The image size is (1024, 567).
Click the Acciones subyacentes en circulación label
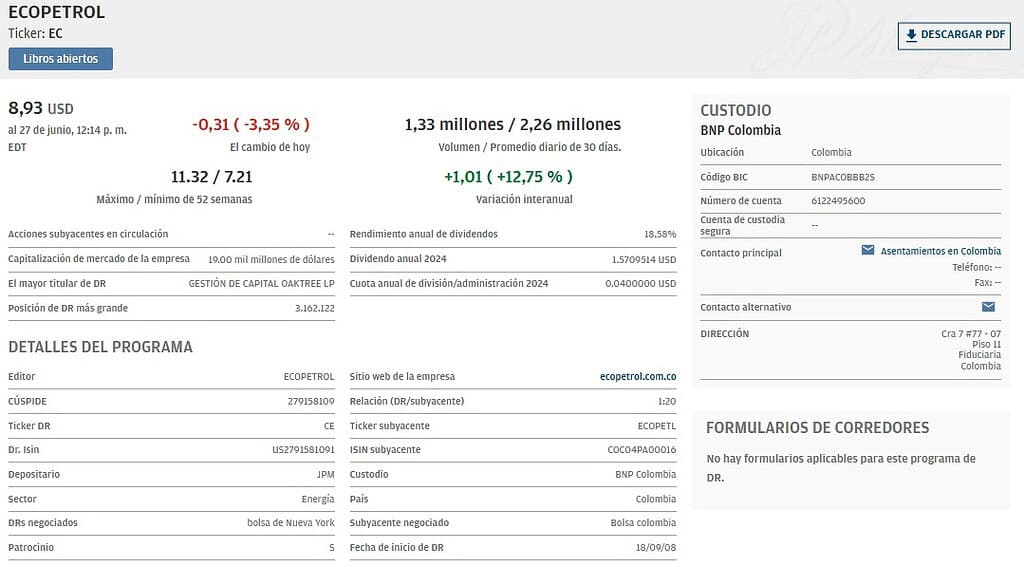tap(88, 234)
